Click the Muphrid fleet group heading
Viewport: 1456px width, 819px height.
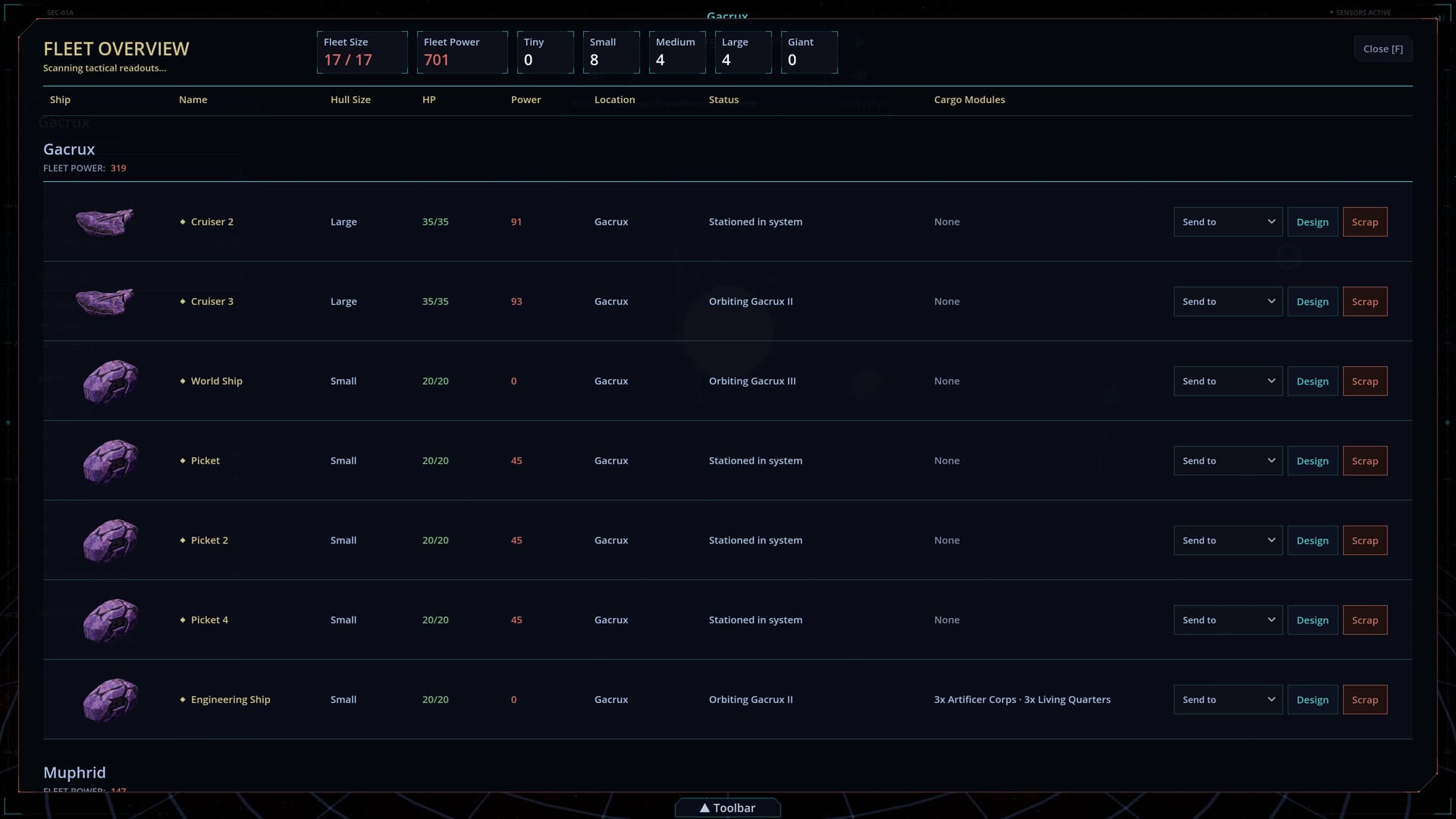(74, 773)
